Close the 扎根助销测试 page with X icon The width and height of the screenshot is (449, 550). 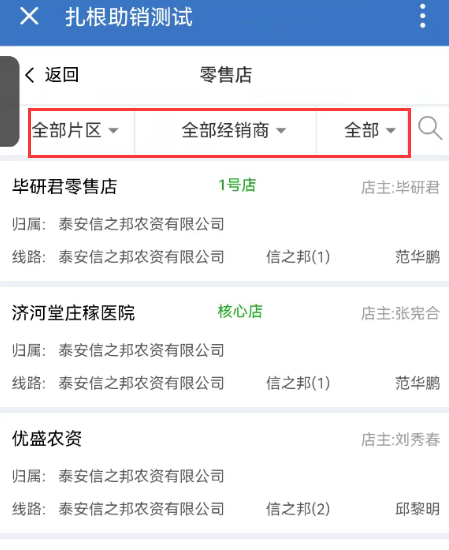point(29,16)
